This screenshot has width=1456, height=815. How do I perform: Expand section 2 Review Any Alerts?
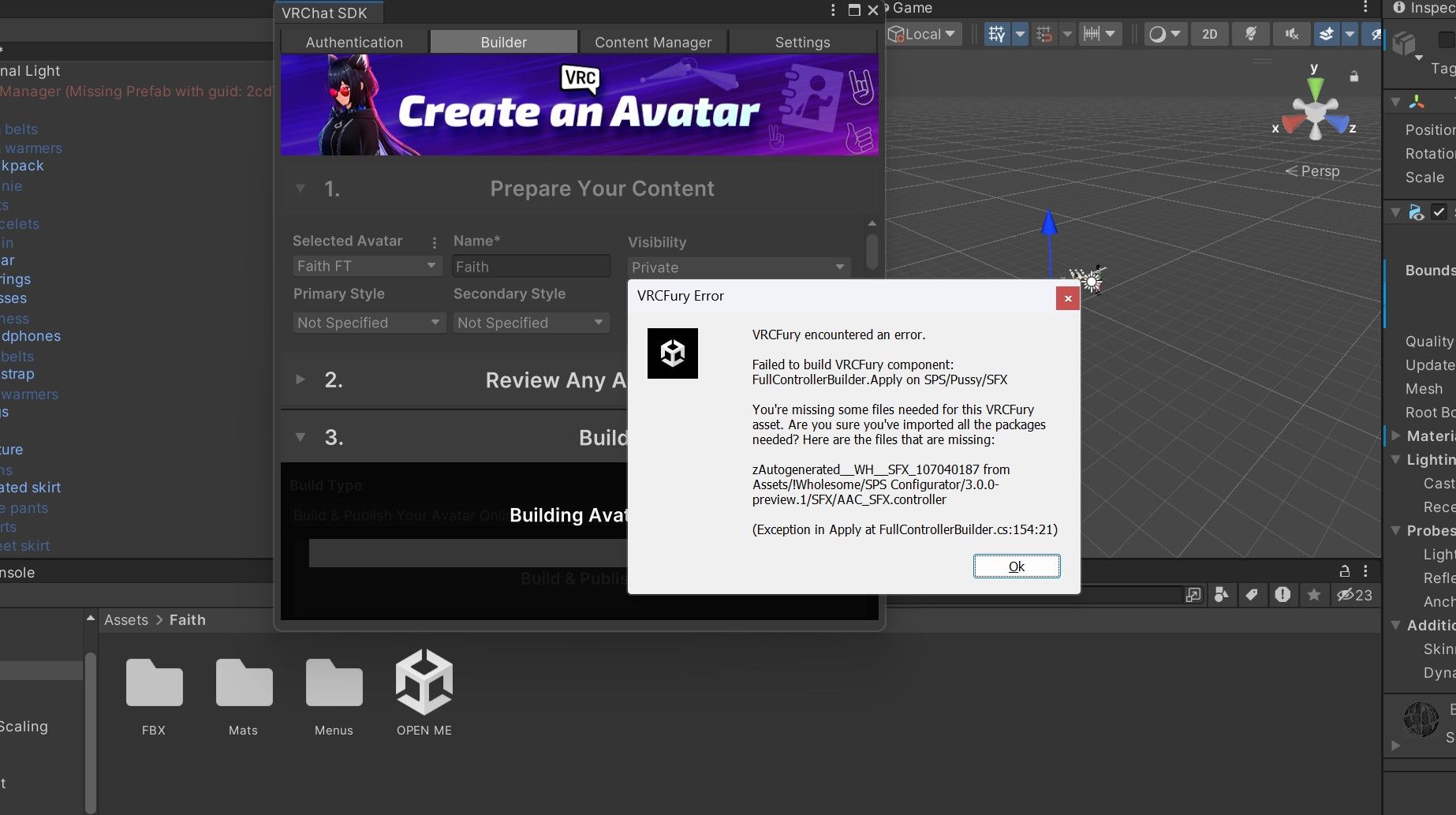pyautogui.click(x=300, y=379)
